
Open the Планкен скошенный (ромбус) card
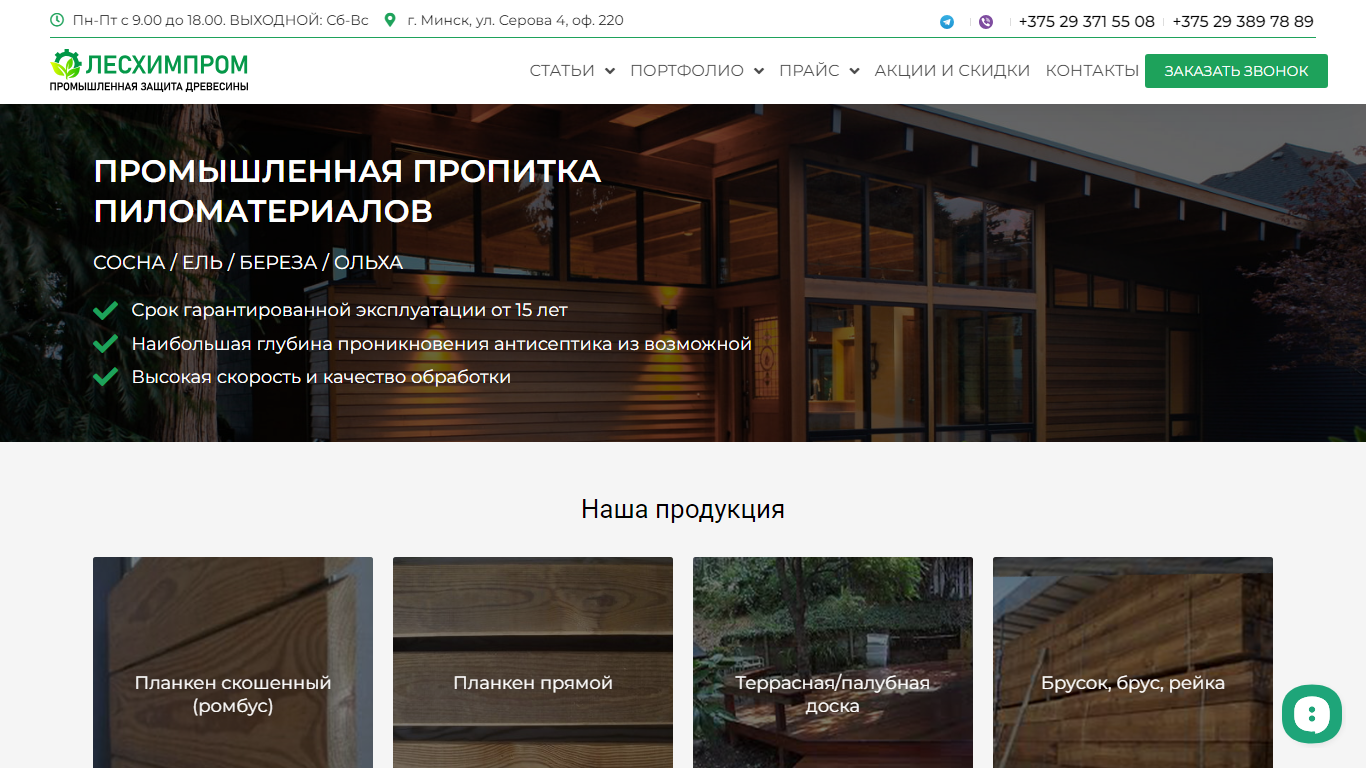tap(233, 662)
